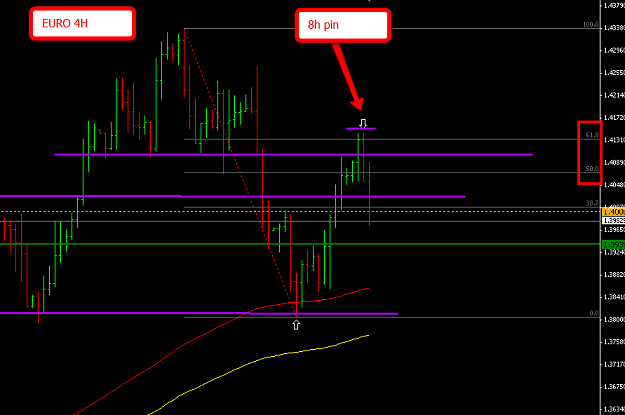
Task: Select the yellow moving average line
Action: (x=258, y=360)
